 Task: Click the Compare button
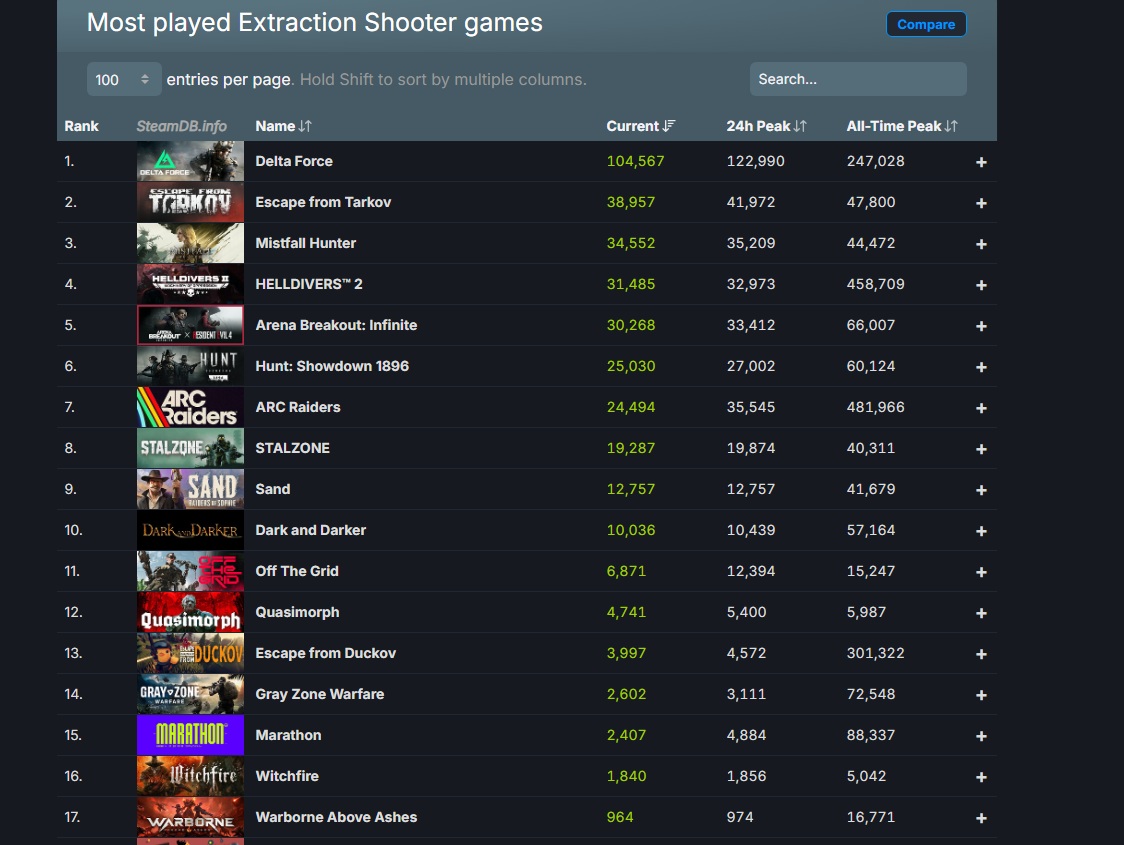coord(925,24)
